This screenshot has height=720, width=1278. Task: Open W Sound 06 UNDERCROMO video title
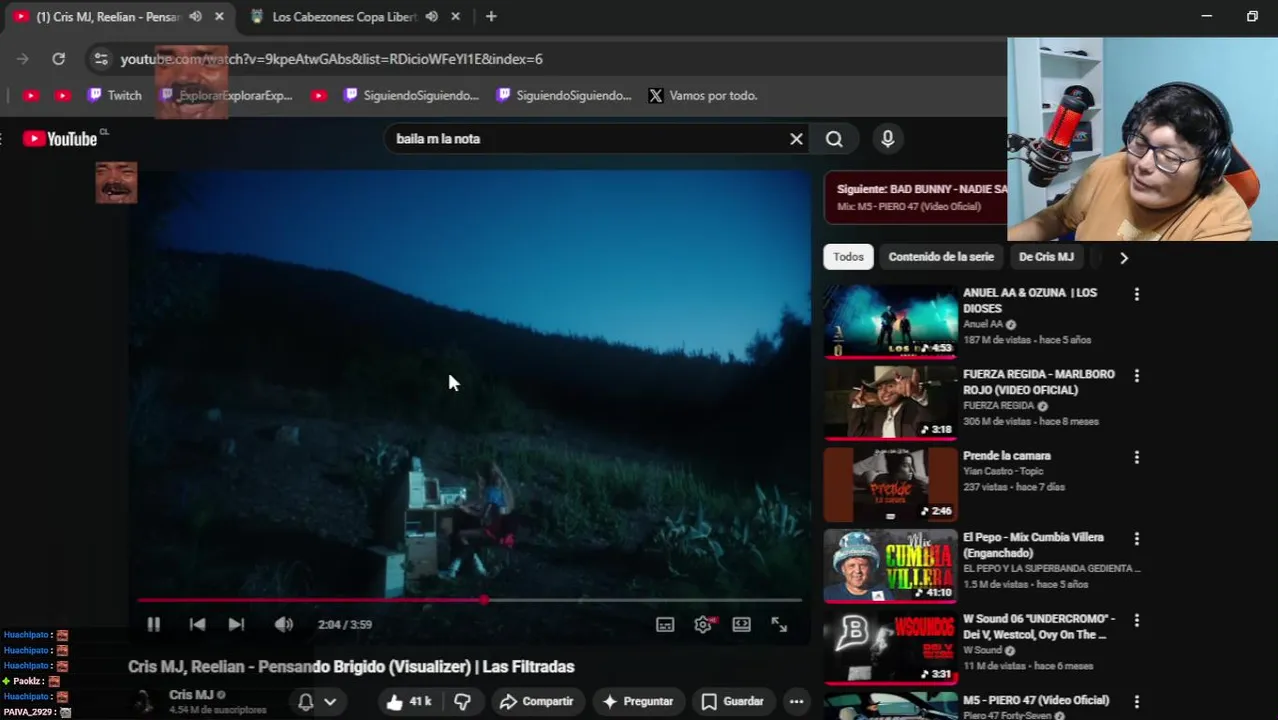[x=1039, y=626]
